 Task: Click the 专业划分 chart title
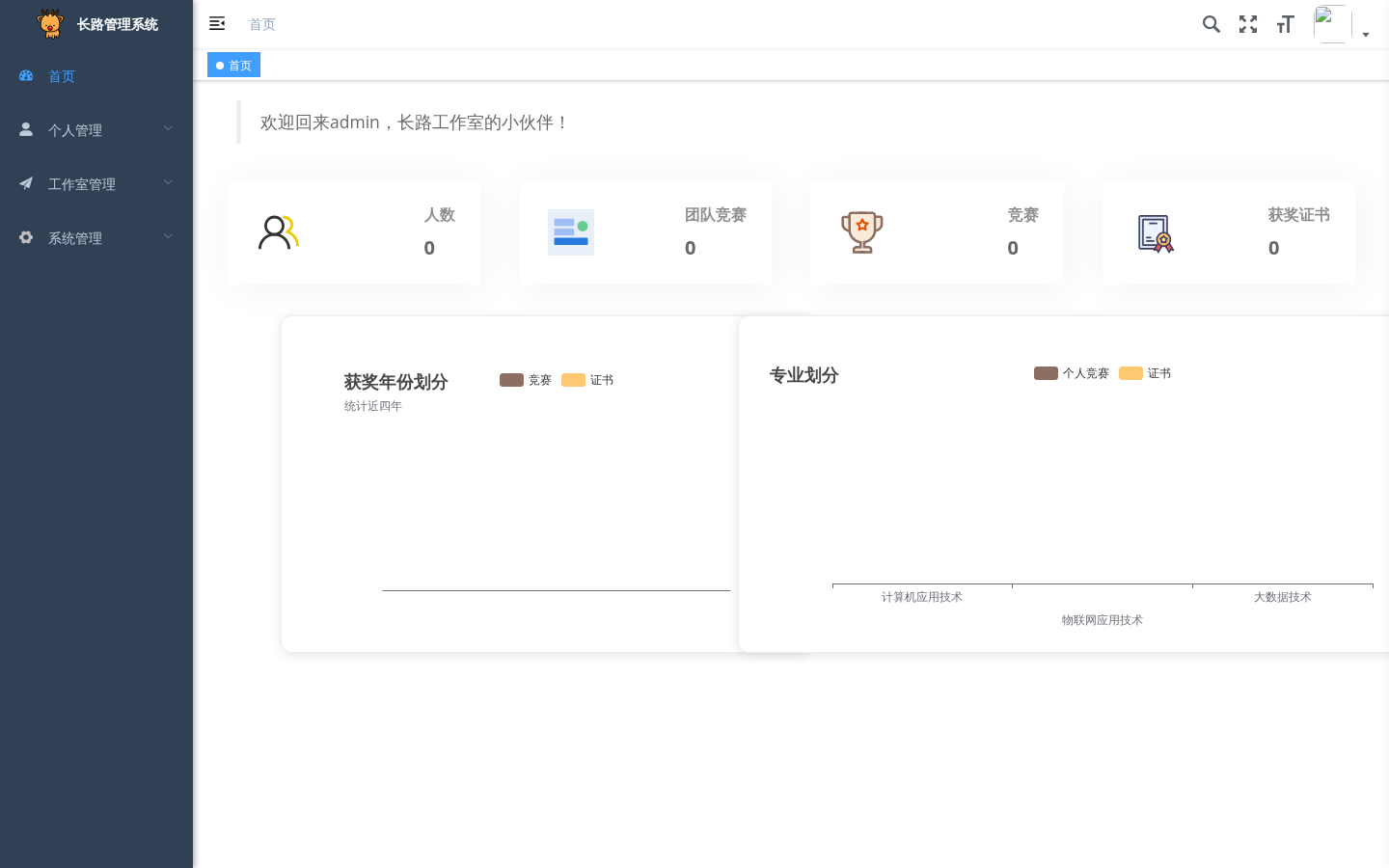(x=804, y=375)
